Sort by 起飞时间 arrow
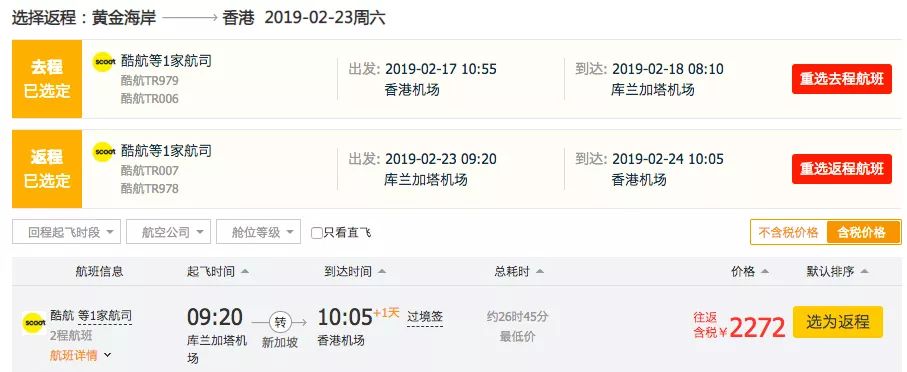907x372 pixels. [245, 271]
